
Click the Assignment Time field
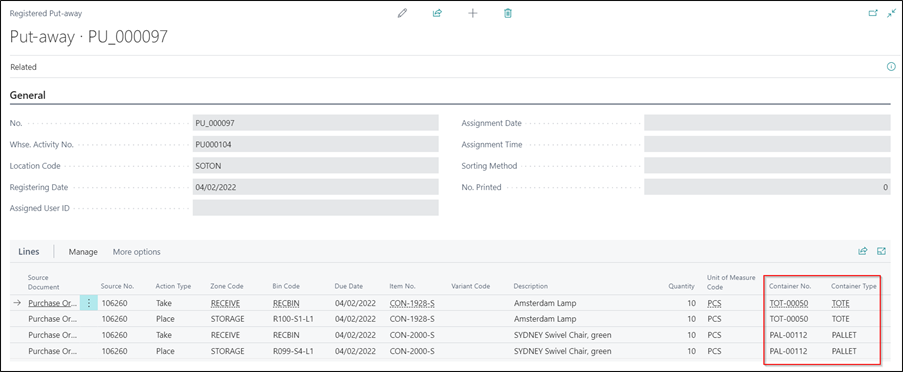point(767,144)
